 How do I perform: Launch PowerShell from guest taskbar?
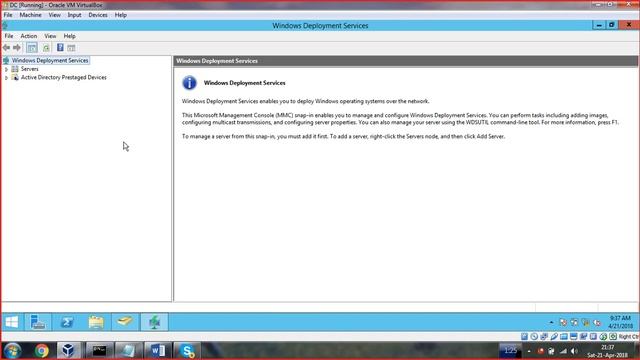(67, 322)
